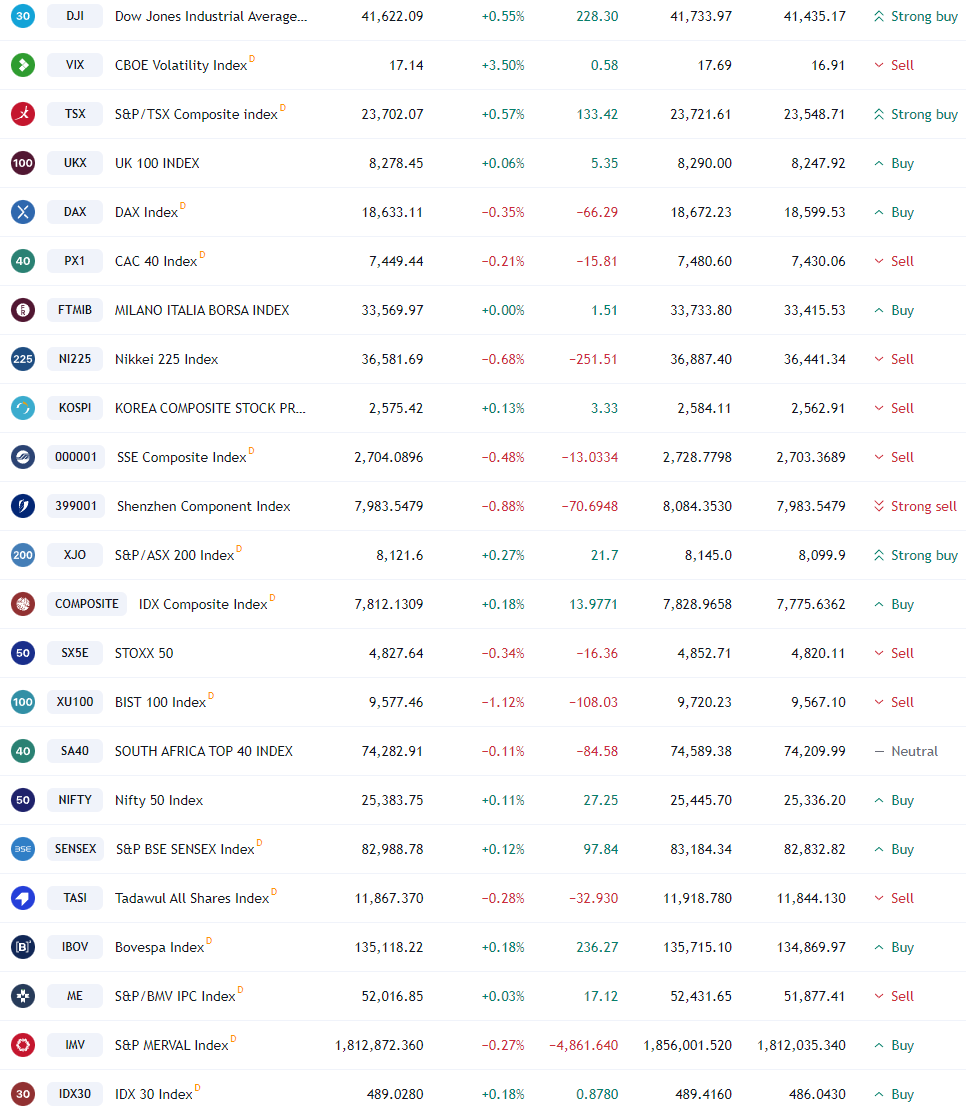This screenshot has width=966, height=1107.
Task: Click the VIX green logo icon
Action: point(23,65)
